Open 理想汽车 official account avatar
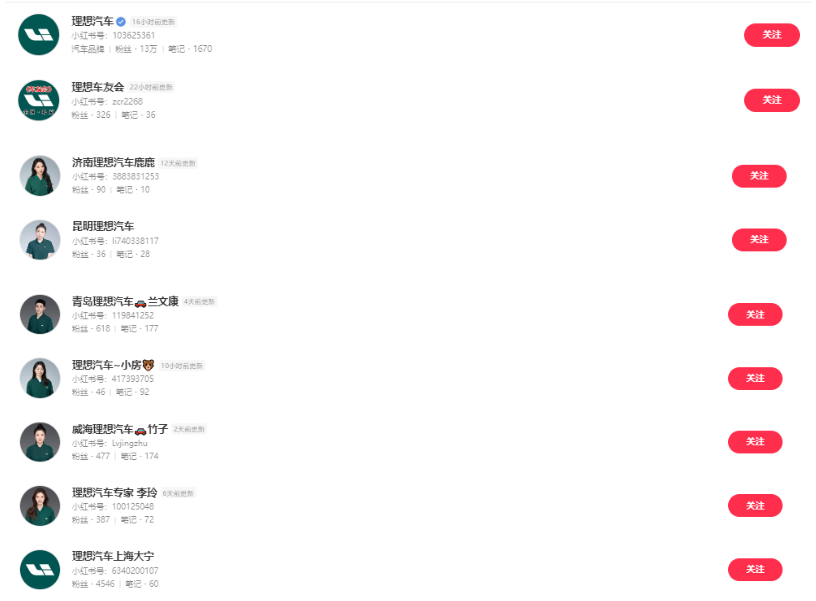 (x=39, y=35)
